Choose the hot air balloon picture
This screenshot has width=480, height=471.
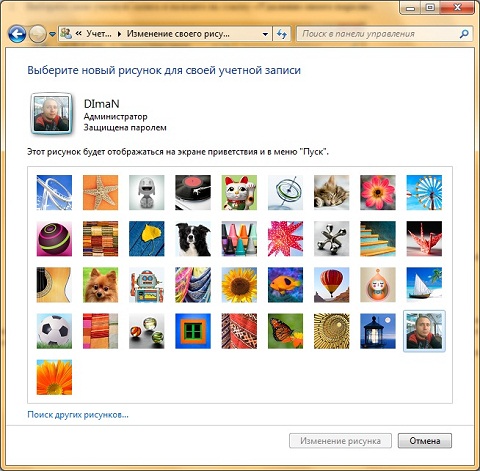332,285
